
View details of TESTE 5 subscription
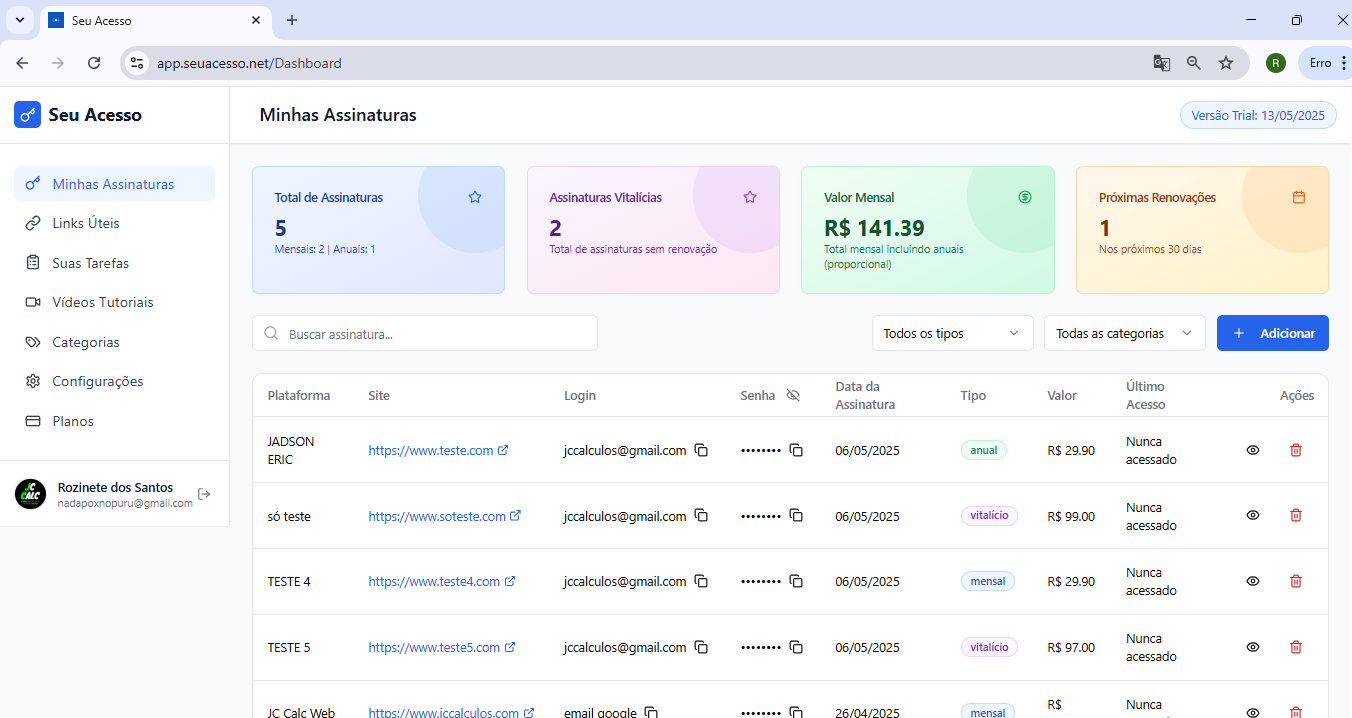click(1253, 647)
